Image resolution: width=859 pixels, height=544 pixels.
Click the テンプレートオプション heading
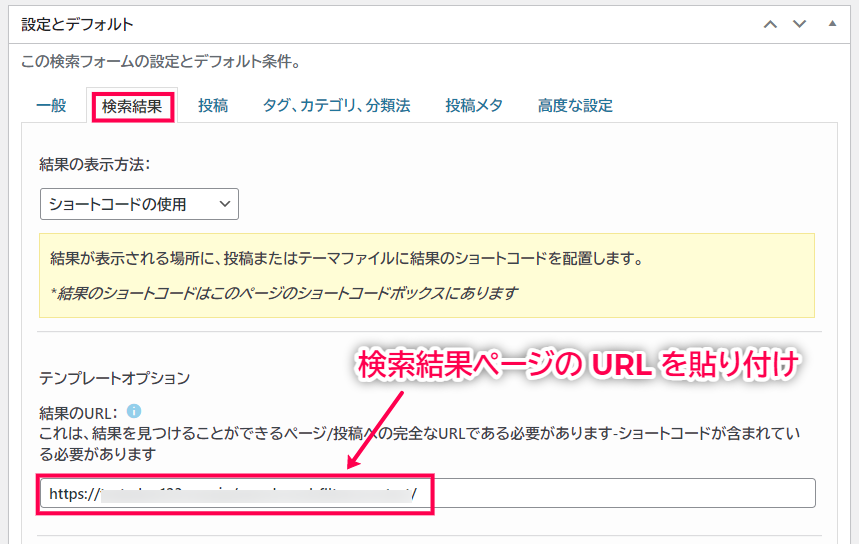tap(114, 378)
